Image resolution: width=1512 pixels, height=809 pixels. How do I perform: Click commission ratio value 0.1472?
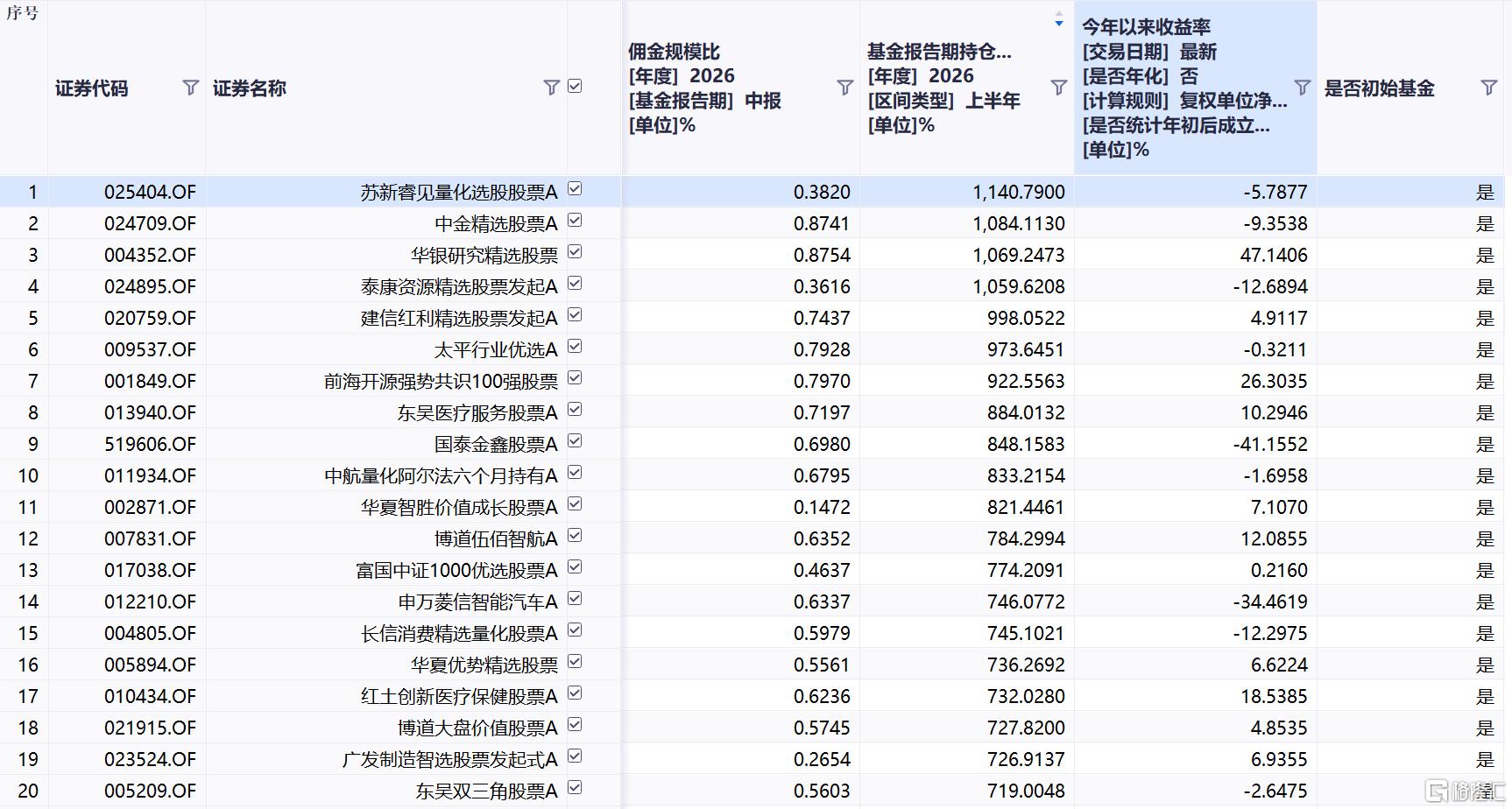[x=822, y=507]
